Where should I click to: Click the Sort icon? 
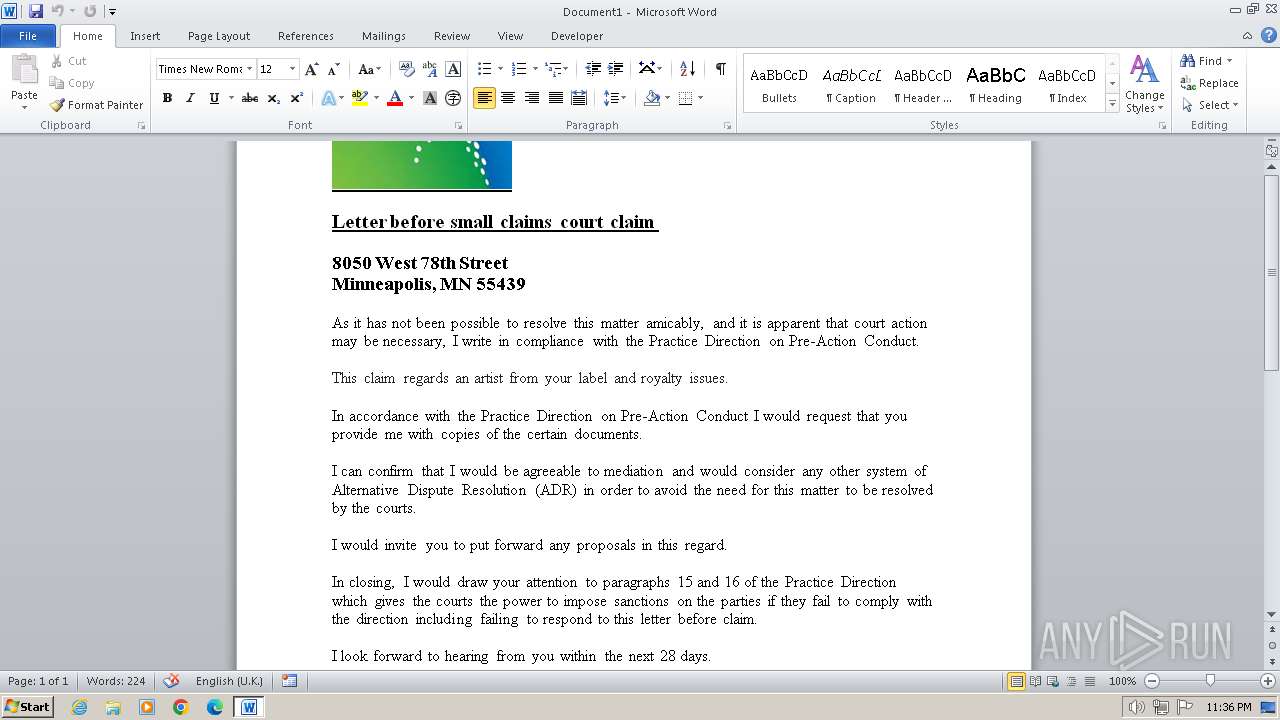(x=687, y=69)
